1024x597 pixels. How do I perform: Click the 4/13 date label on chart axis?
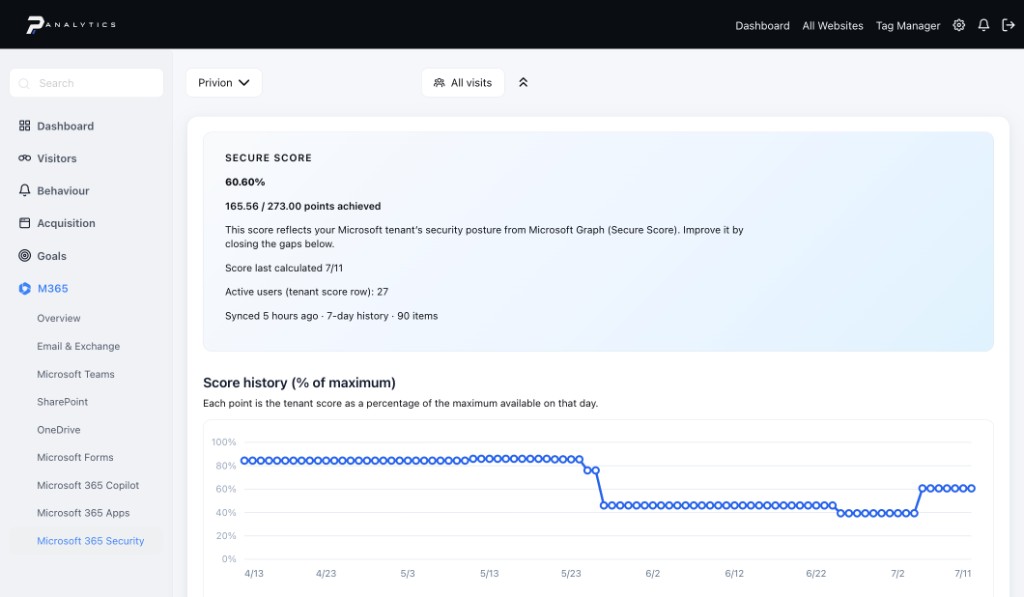254,573
